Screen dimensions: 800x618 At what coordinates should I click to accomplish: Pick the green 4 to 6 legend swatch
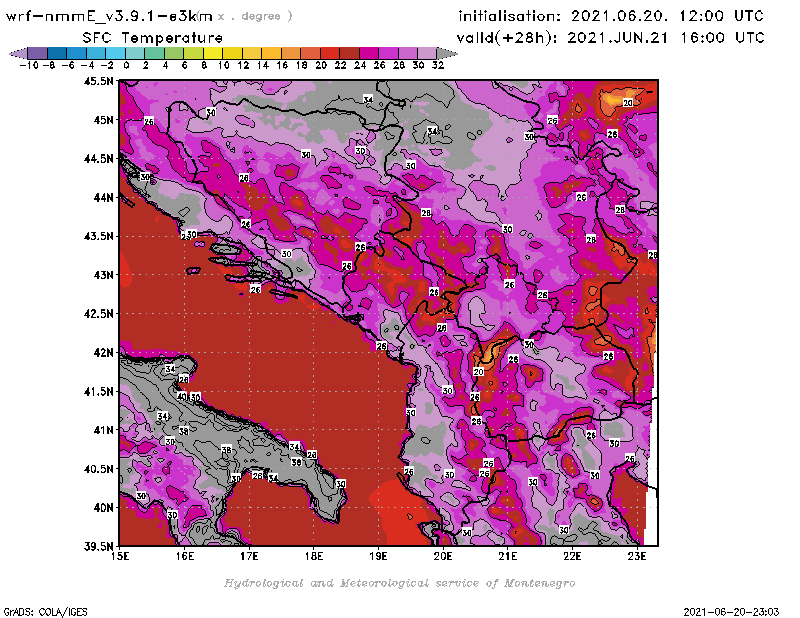[174, 53]
